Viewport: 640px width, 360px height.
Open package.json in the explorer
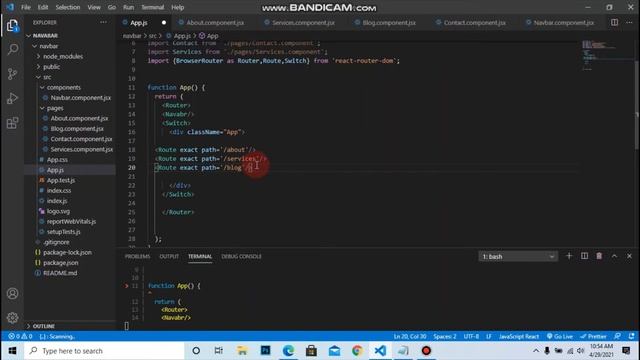pos(60,262)
